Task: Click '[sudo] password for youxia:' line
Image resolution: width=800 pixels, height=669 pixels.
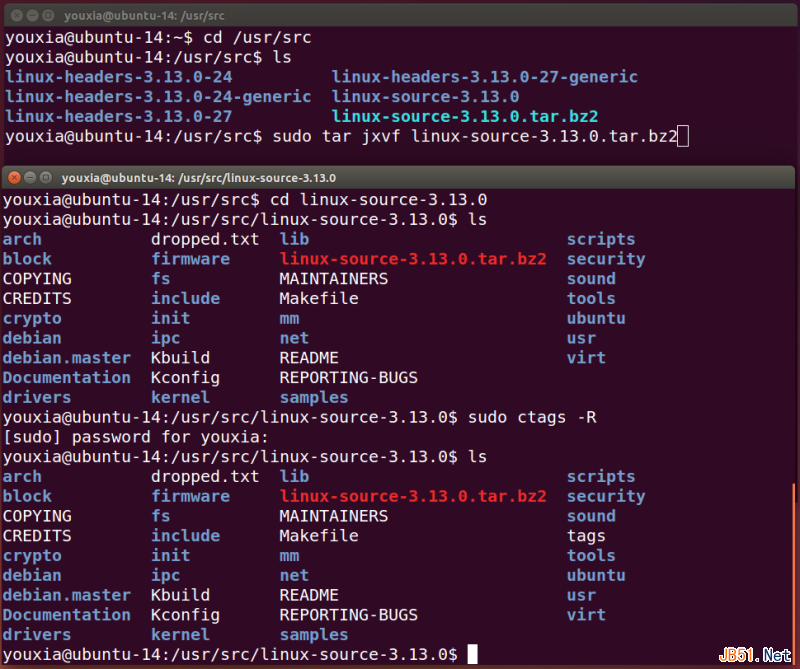Action: pos(135,437)
